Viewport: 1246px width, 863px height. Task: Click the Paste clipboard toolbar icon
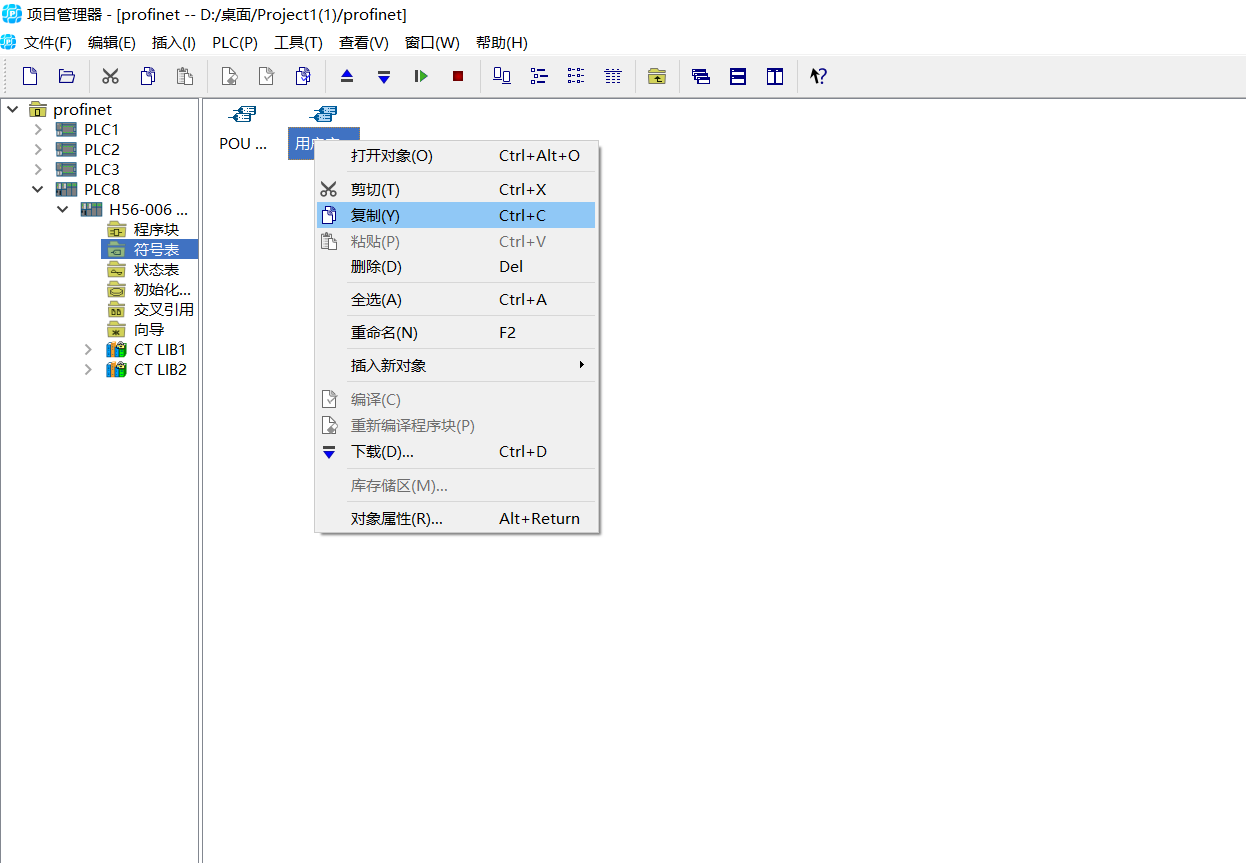pos(185,76)
